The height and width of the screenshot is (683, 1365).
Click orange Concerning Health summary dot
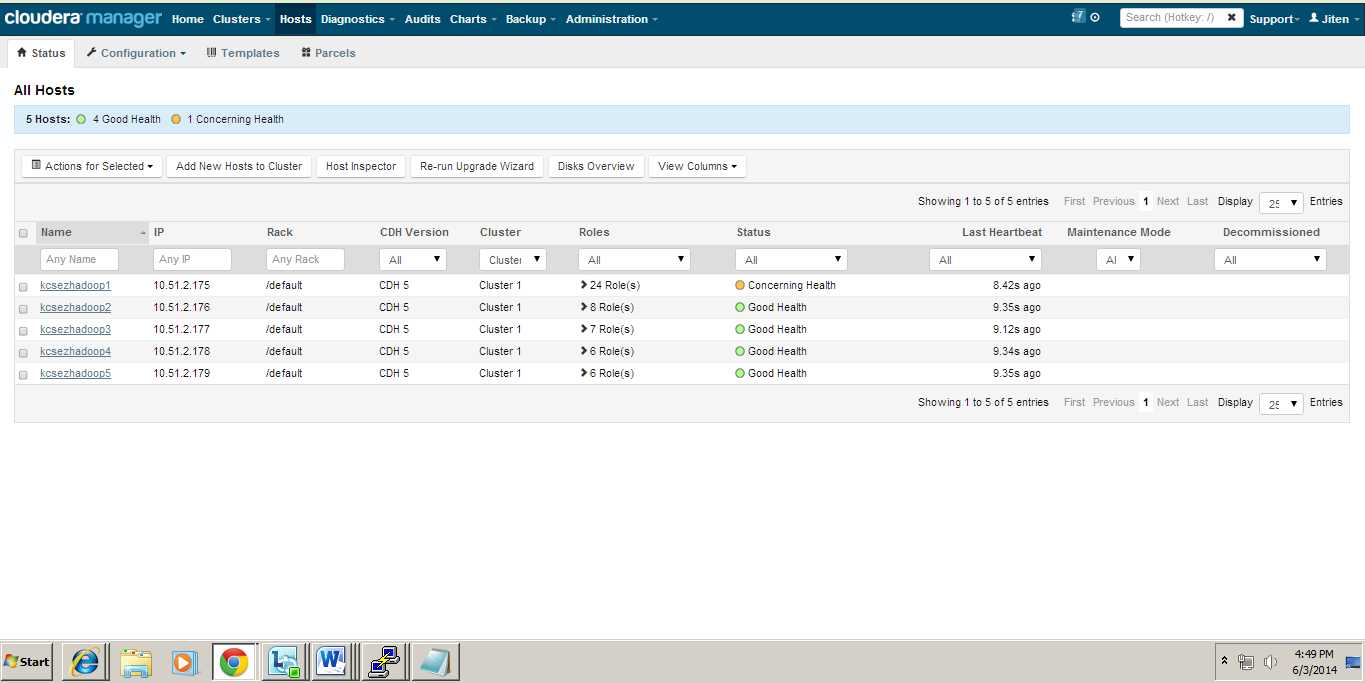pyautogui.click(x=176, y=119)
